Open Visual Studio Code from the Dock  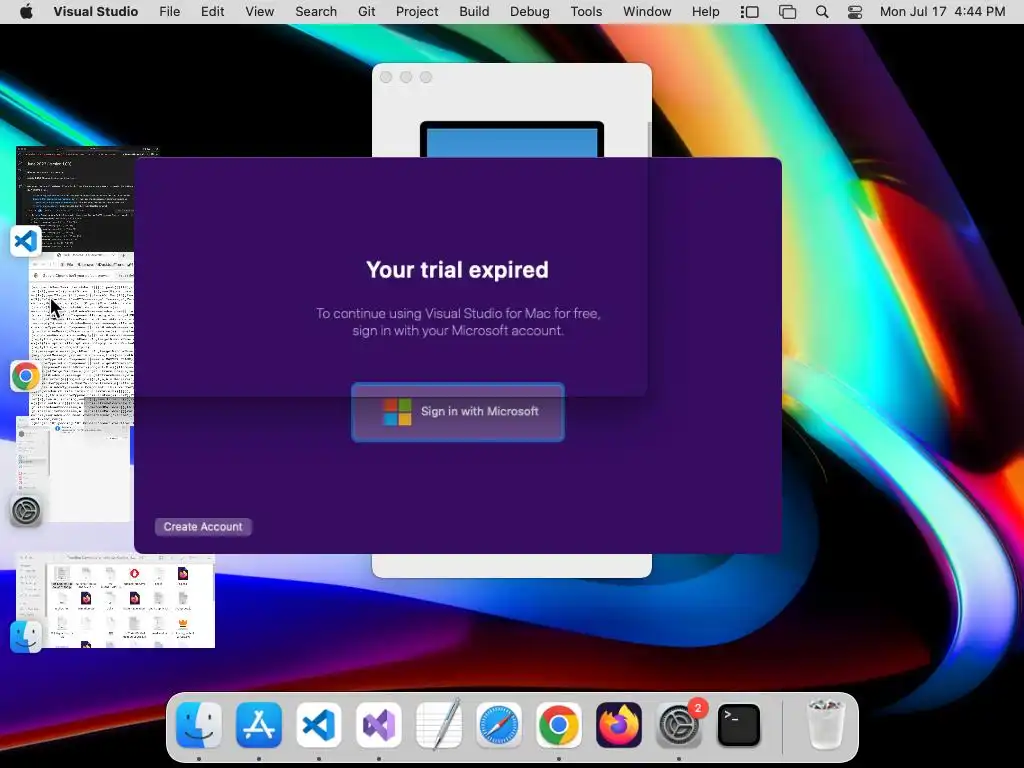(x=319, y=725)
